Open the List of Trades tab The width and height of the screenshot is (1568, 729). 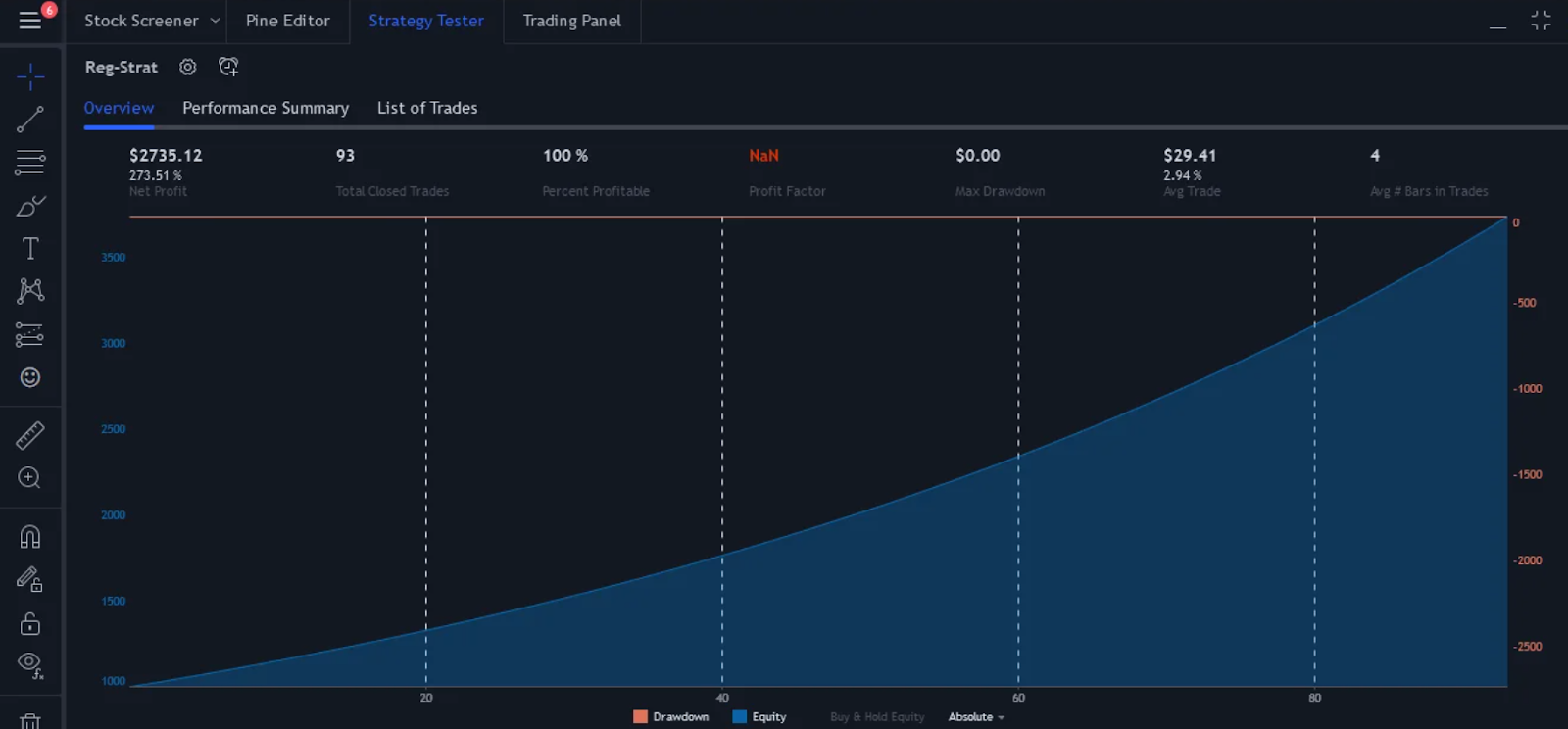tap(427, 108)
